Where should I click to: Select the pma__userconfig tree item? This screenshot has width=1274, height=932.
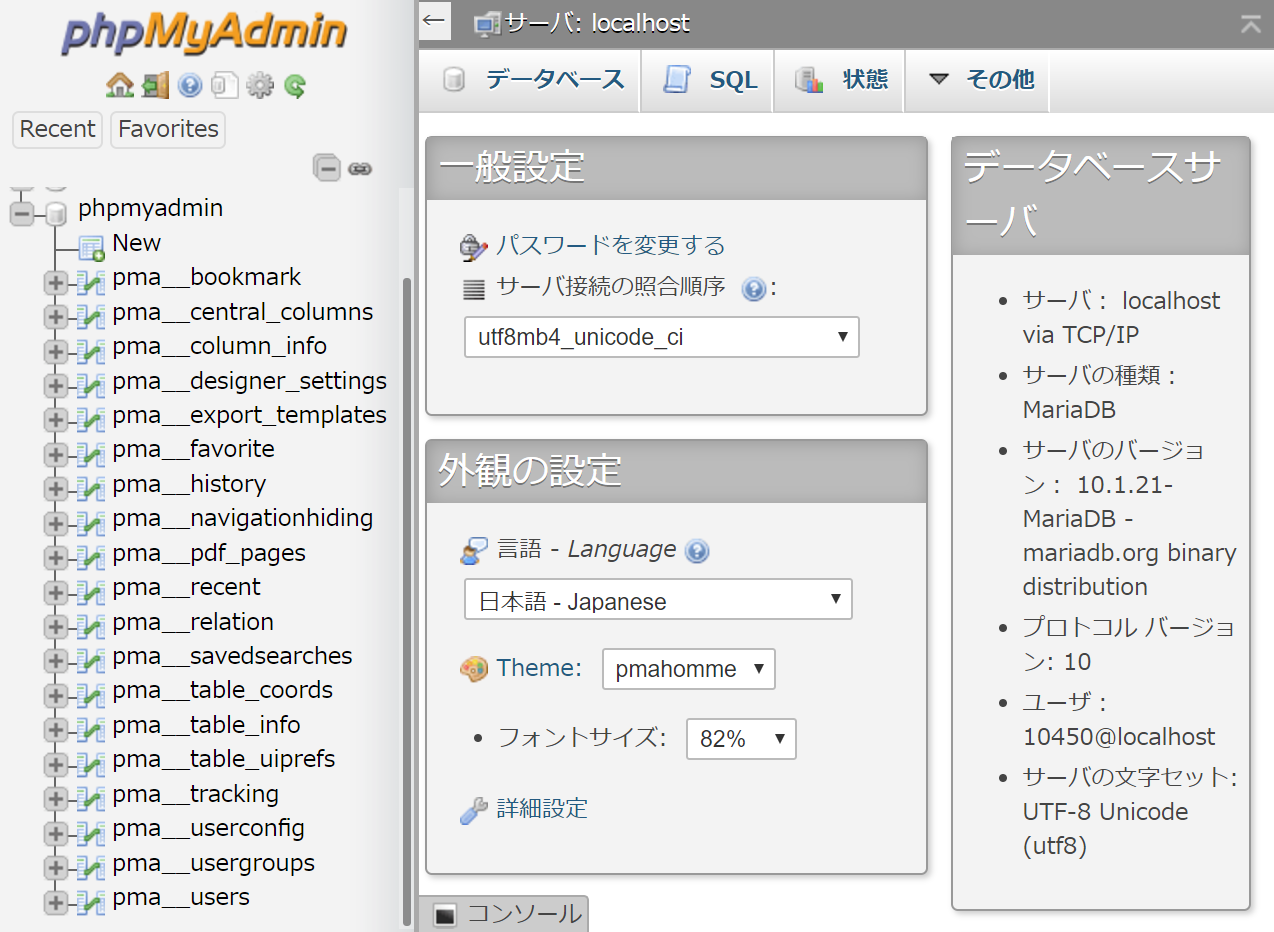pyautogui.click(x=208, y=828)
